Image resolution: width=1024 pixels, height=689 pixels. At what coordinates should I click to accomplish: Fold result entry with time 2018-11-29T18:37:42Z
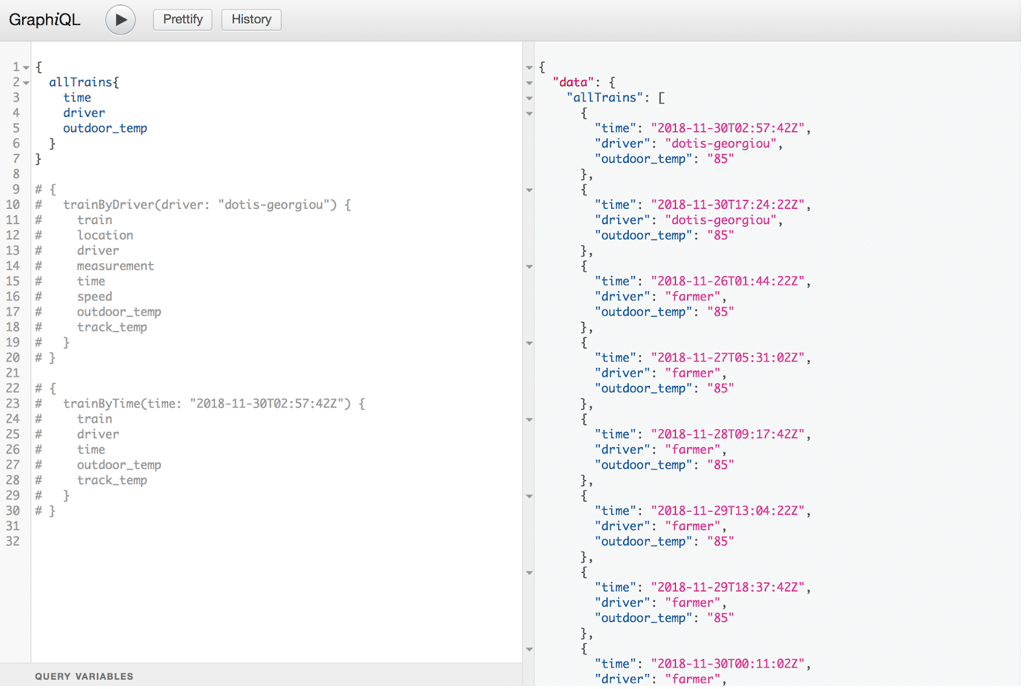coord(530,573)
